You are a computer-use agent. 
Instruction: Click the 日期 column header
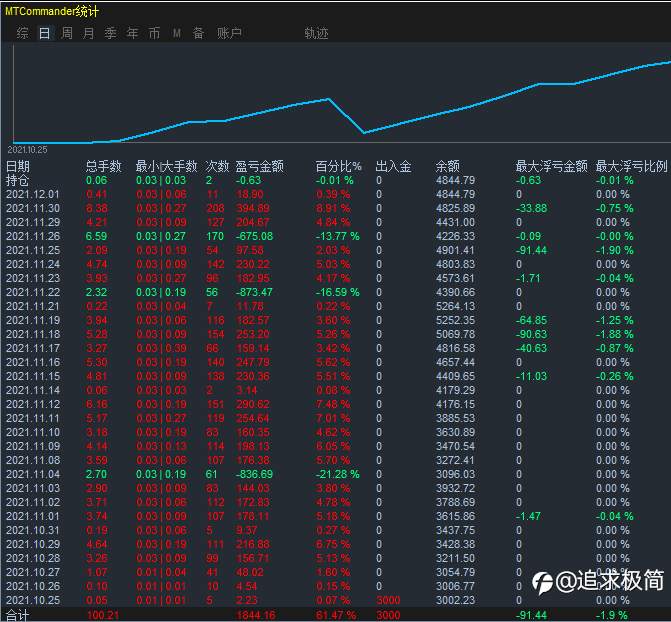pyautogui.click(x=18, y=166)
